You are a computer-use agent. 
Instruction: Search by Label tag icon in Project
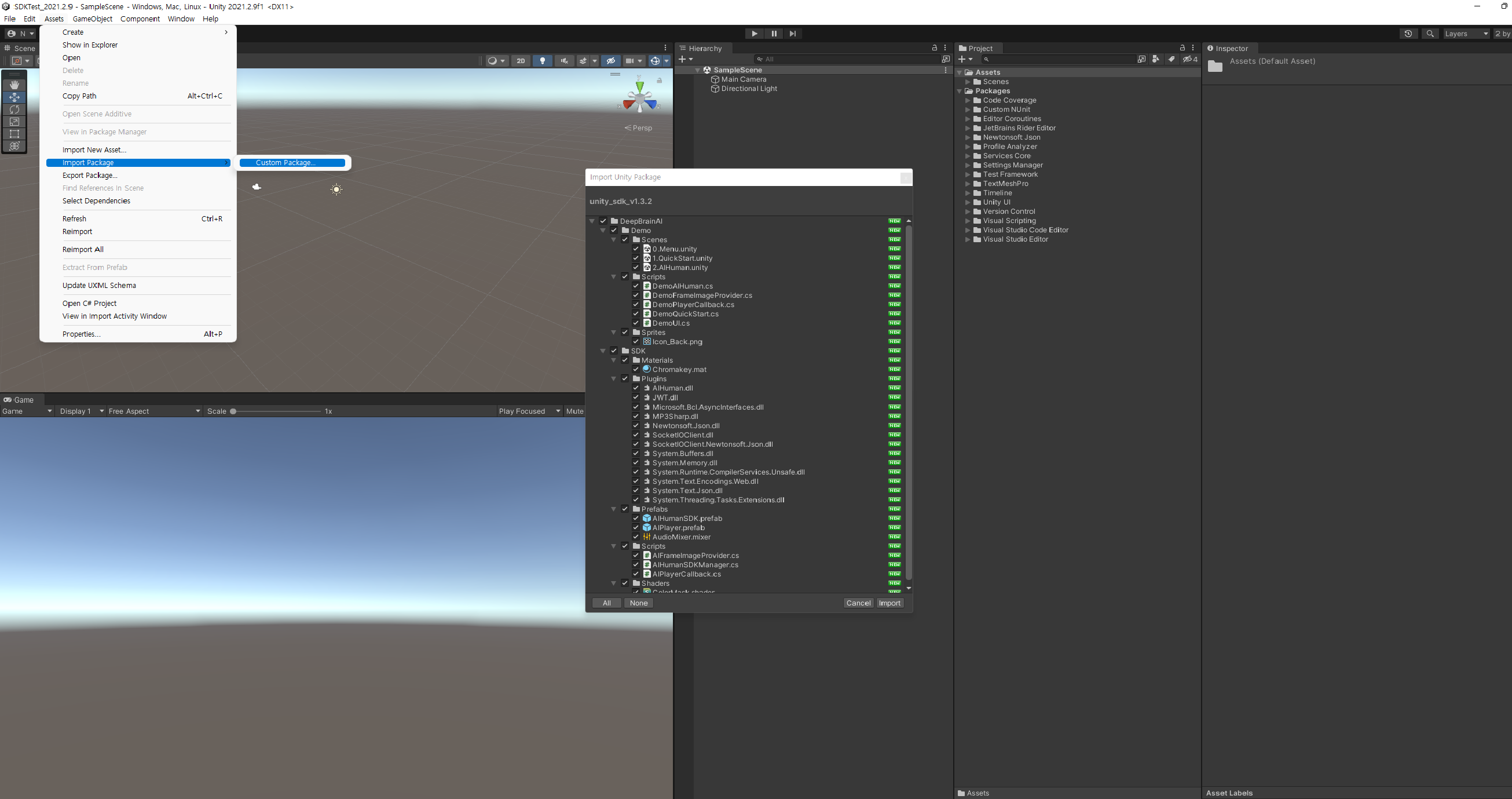1171,59
